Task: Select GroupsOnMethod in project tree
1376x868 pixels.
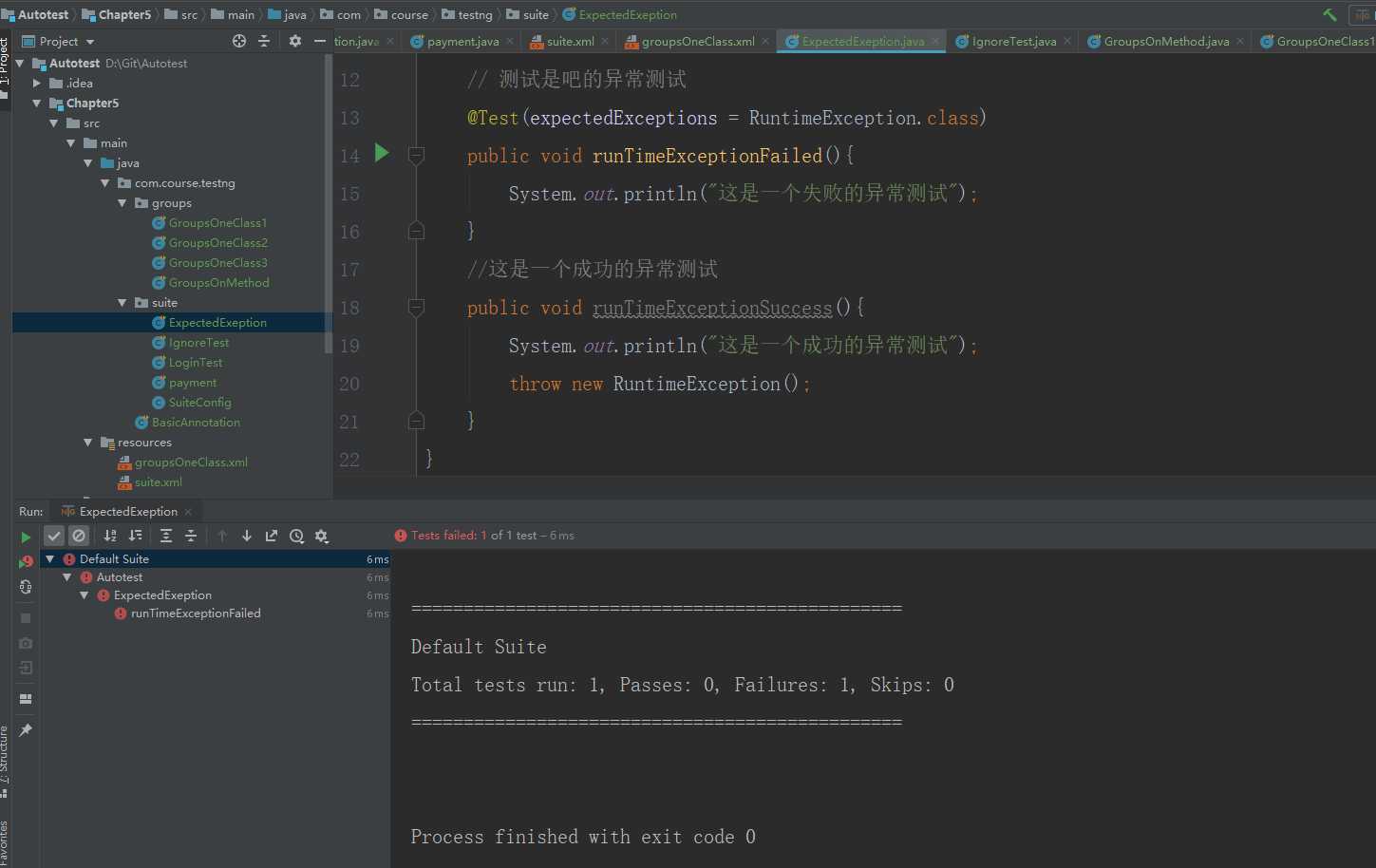Action: pyautogui.click(x=218, y=282)
